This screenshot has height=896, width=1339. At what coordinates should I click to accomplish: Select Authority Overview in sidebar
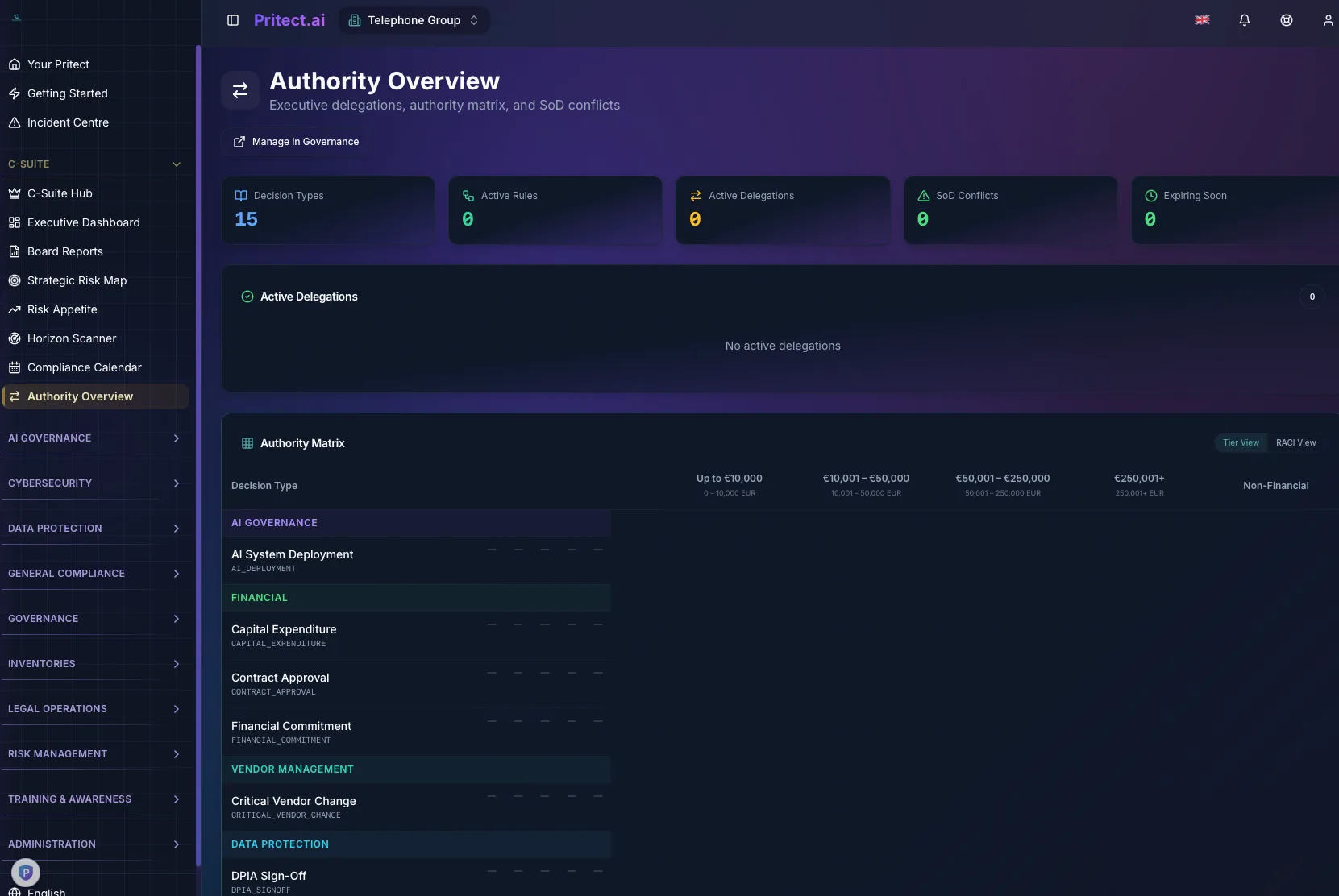pos(95,396)
